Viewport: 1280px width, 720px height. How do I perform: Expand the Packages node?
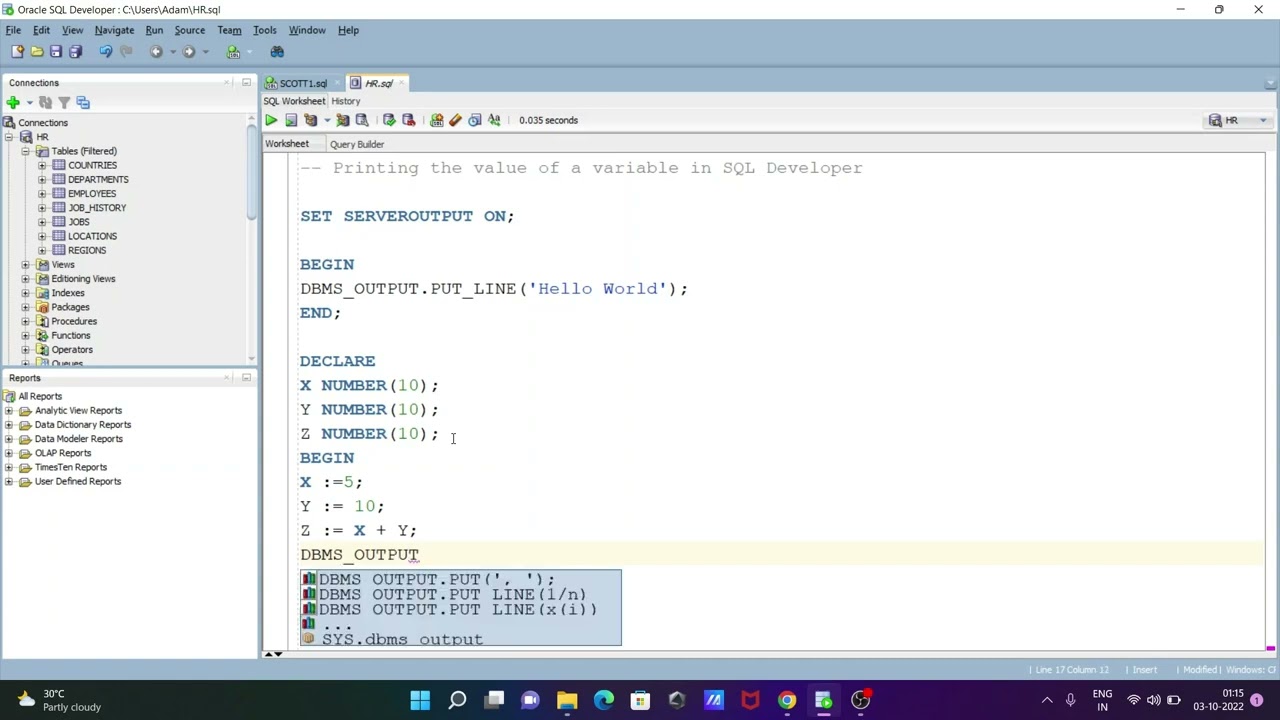point(26,307)
